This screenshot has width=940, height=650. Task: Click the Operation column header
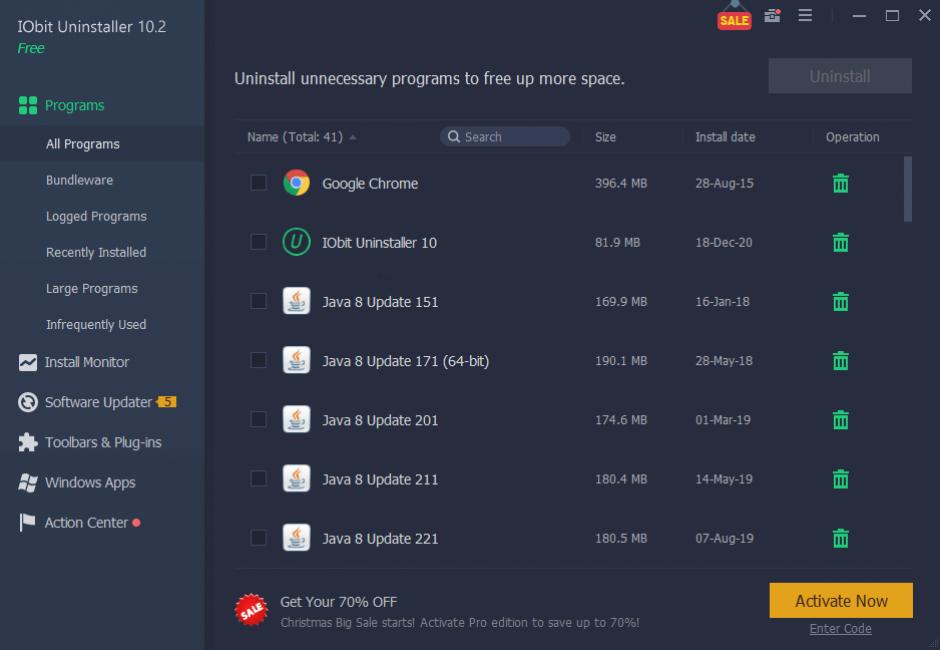(x=852, y=137)
